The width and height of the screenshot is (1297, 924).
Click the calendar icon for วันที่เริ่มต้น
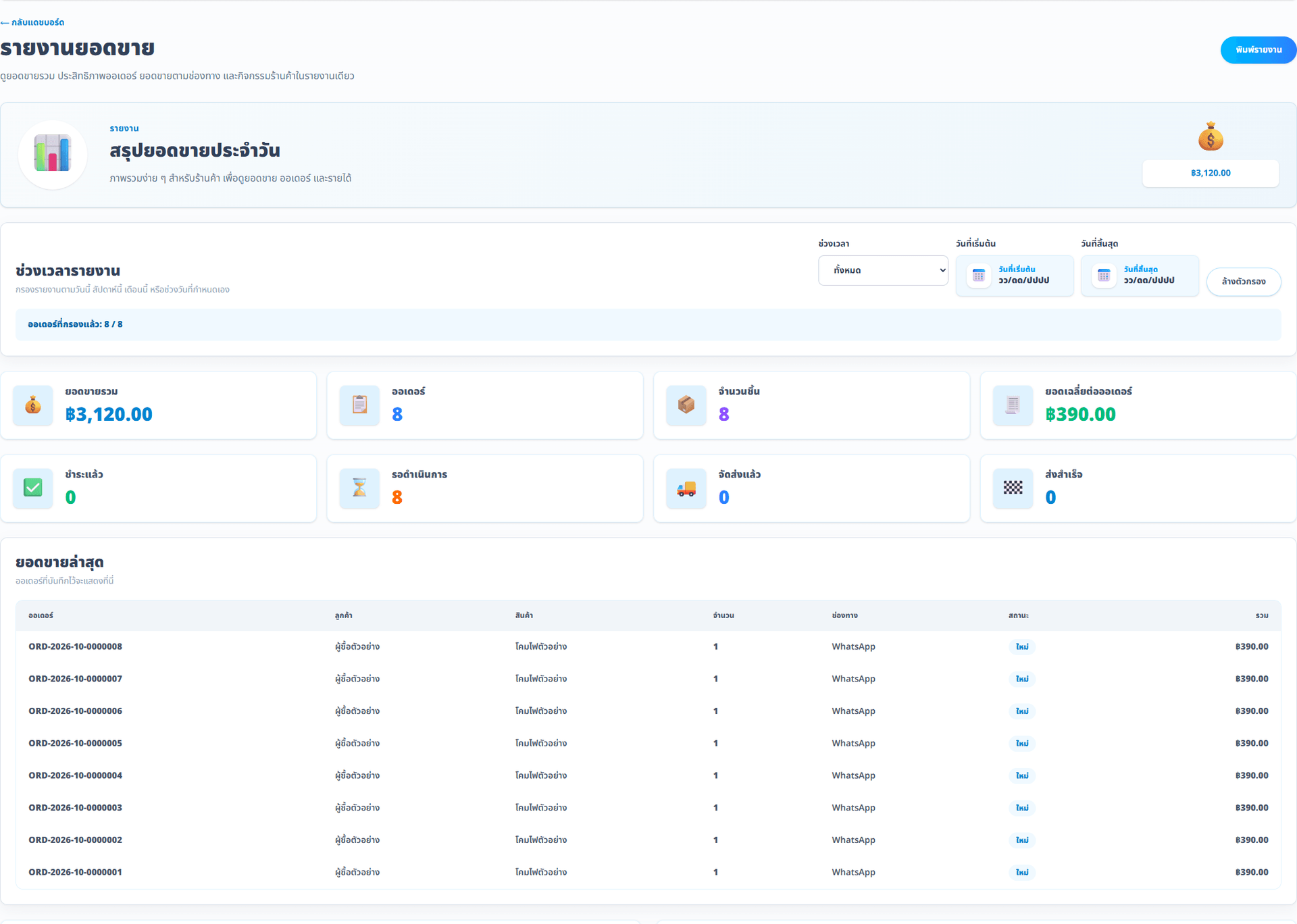pos(978,275)
